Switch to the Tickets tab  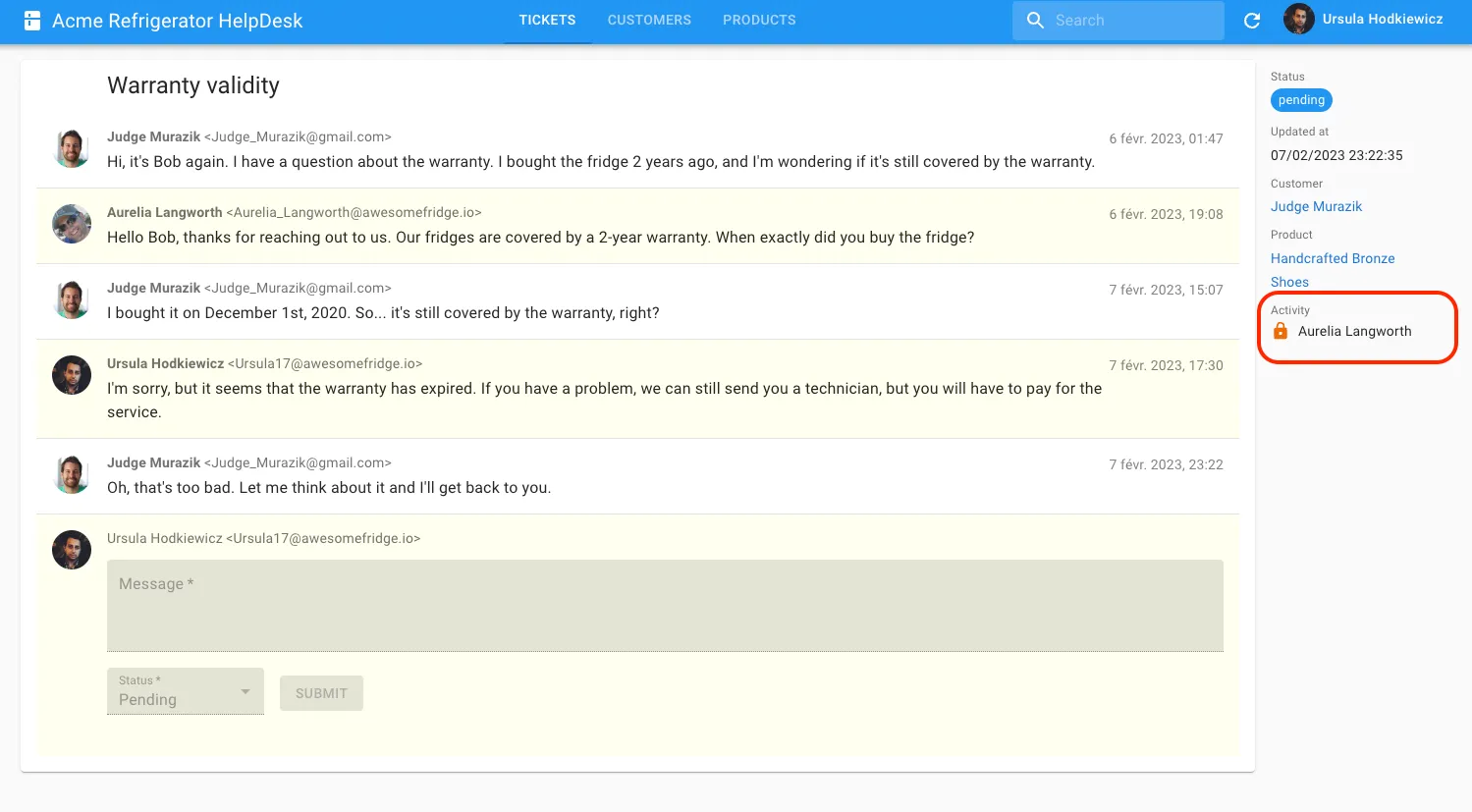547,21
